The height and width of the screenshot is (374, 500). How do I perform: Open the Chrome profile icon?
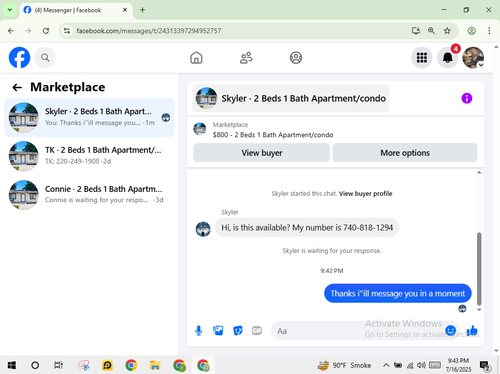(x=471, y=31)
